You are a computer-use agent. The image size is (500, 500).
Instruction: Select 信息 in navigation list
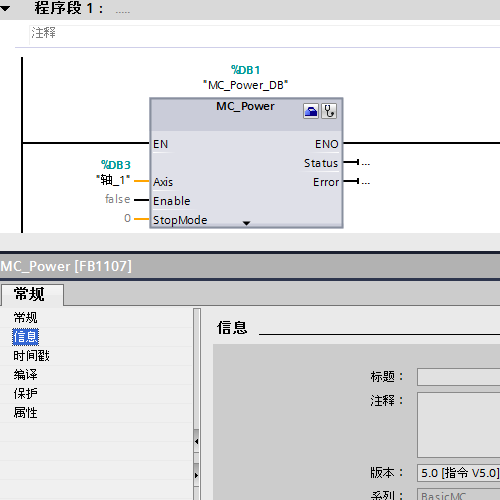point(25,337)
